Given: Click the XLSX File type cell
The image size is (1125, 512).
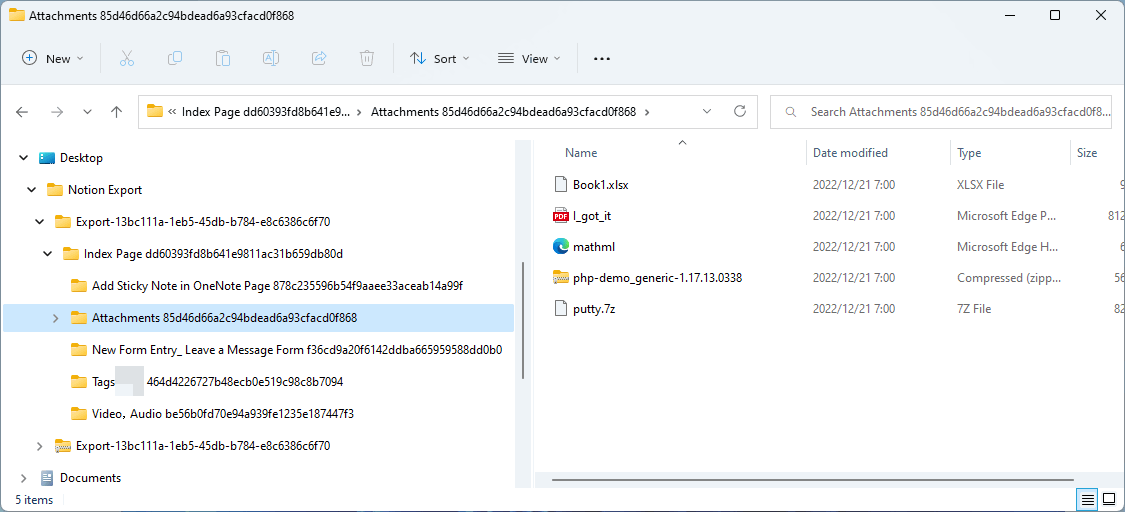Looking at the screenshot, I should tap(980, 184).
